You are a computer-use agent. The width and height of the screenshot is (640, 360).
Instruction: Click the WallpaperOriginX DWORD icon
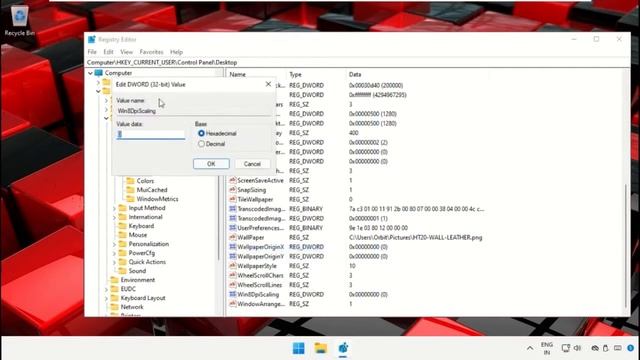[x=233, y=247]
